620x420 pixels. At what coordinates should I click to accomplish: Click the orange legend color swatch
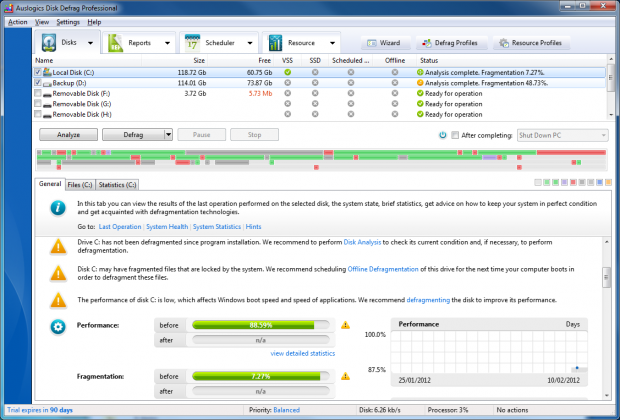(608, 182)
